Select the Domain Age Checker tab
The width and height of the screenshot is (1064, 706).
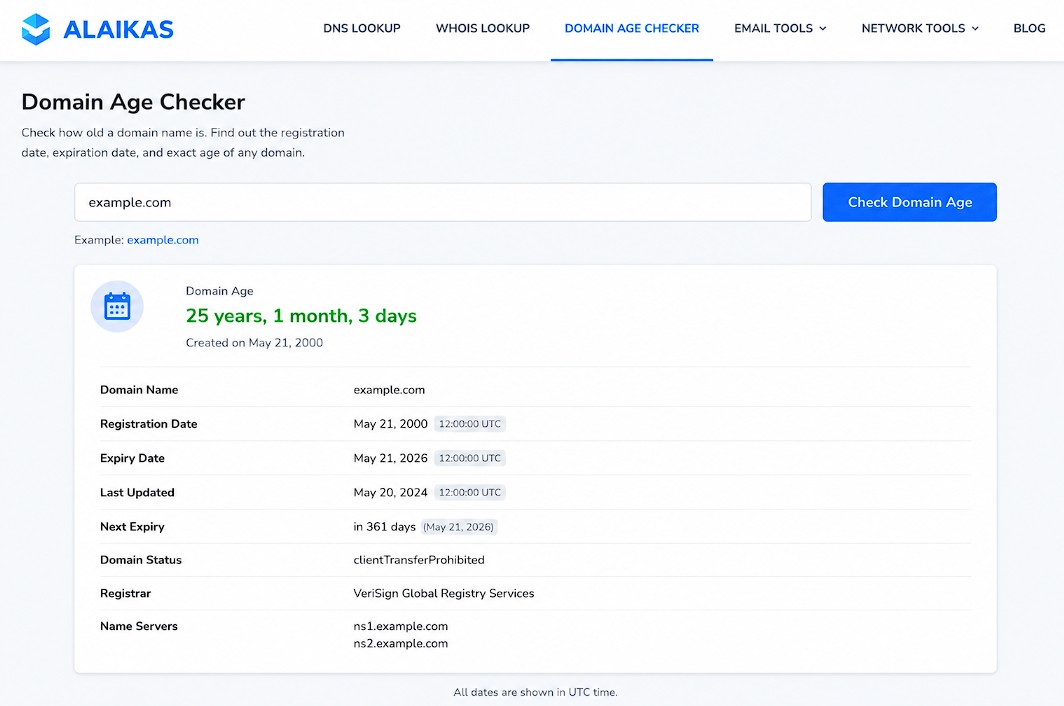[632, 29]
